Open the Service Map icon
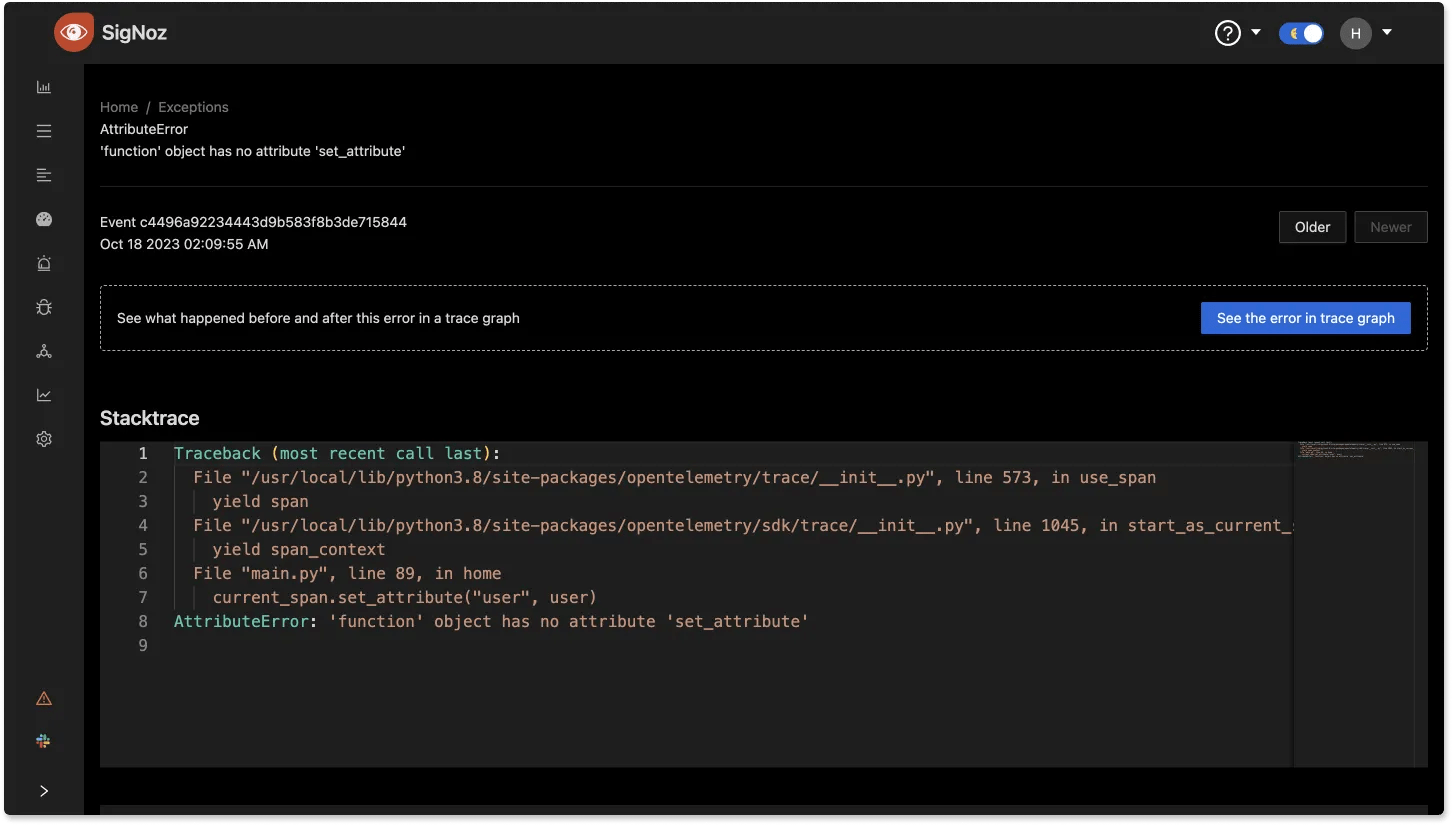Viewport: 1452px width, 825px height. click(x=43, y=351)
